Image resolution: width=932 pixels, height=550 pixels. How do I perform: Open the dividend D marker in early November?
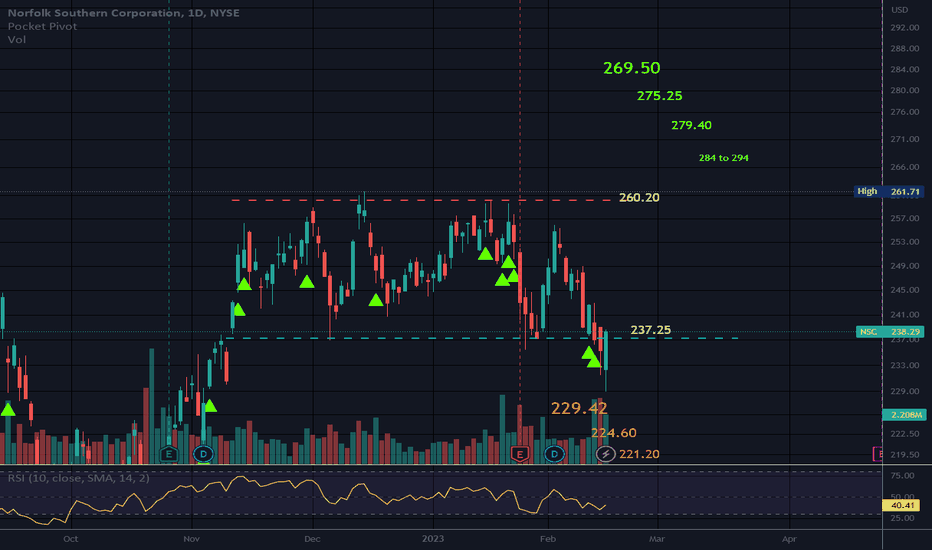point(203,454)
